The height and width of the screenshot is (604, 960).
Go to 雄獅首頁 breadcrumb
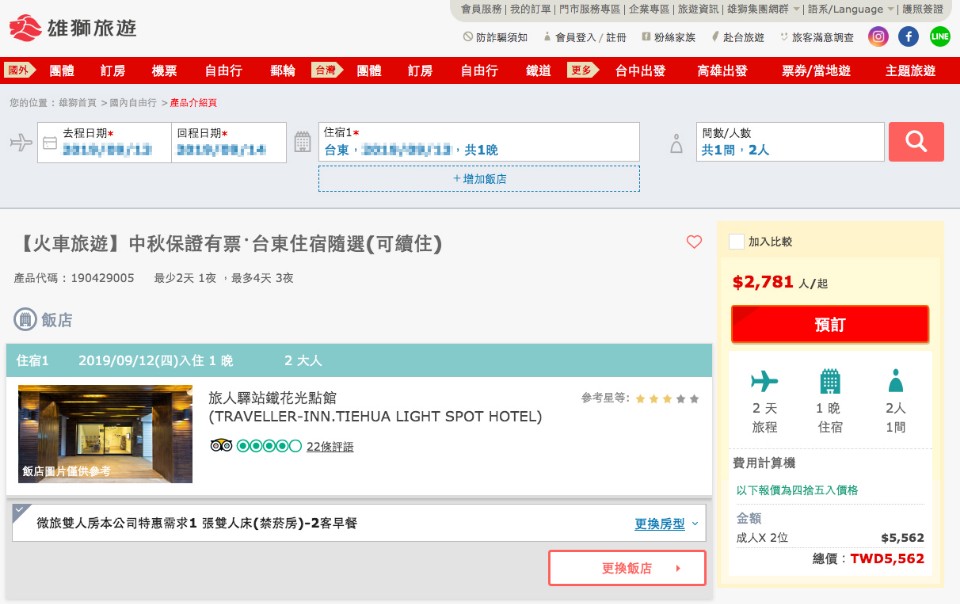78,103
